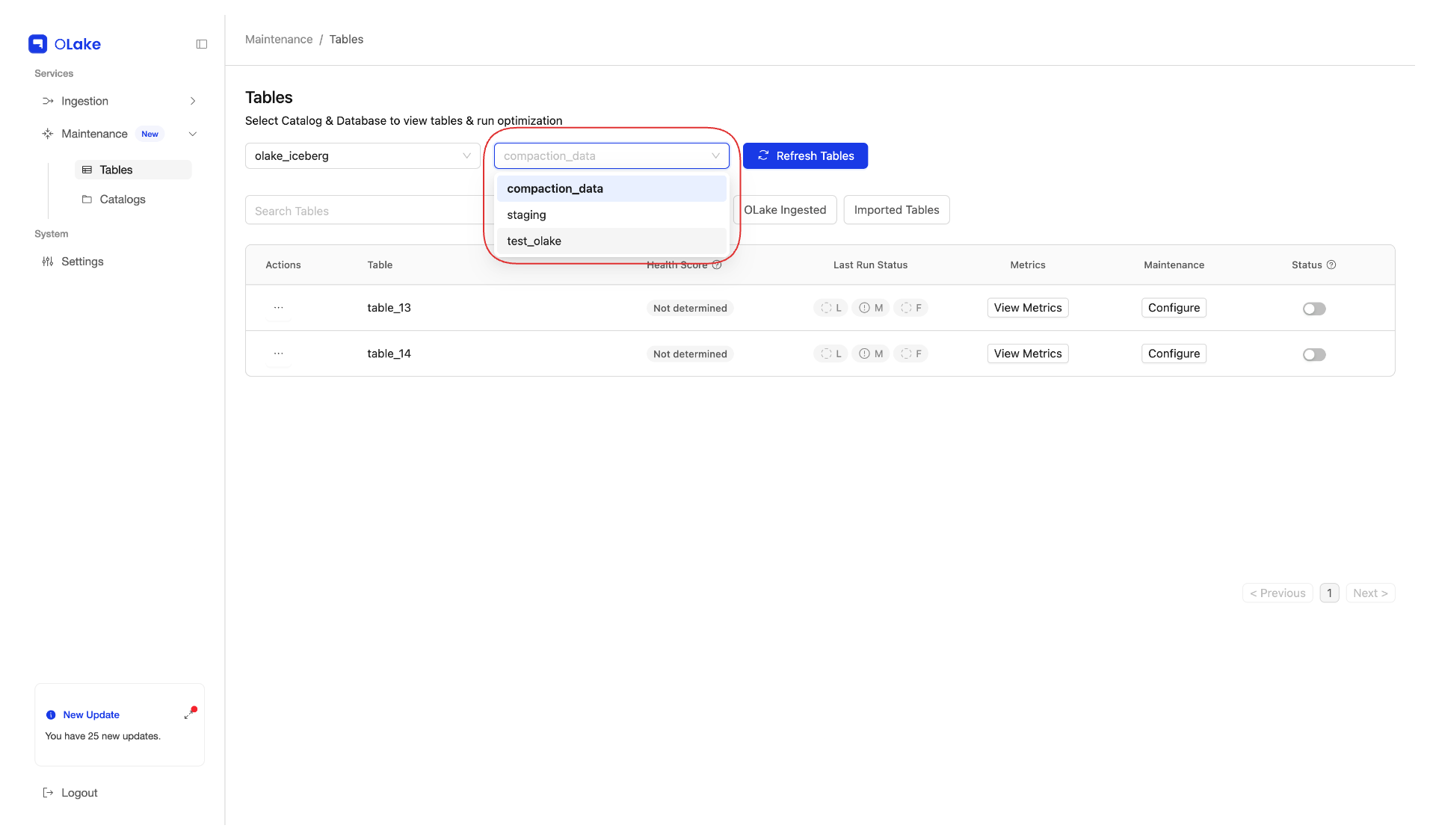View Metrics for table_13
Viewport: 1430px width, 840px height.
(x=1027, y=307)
